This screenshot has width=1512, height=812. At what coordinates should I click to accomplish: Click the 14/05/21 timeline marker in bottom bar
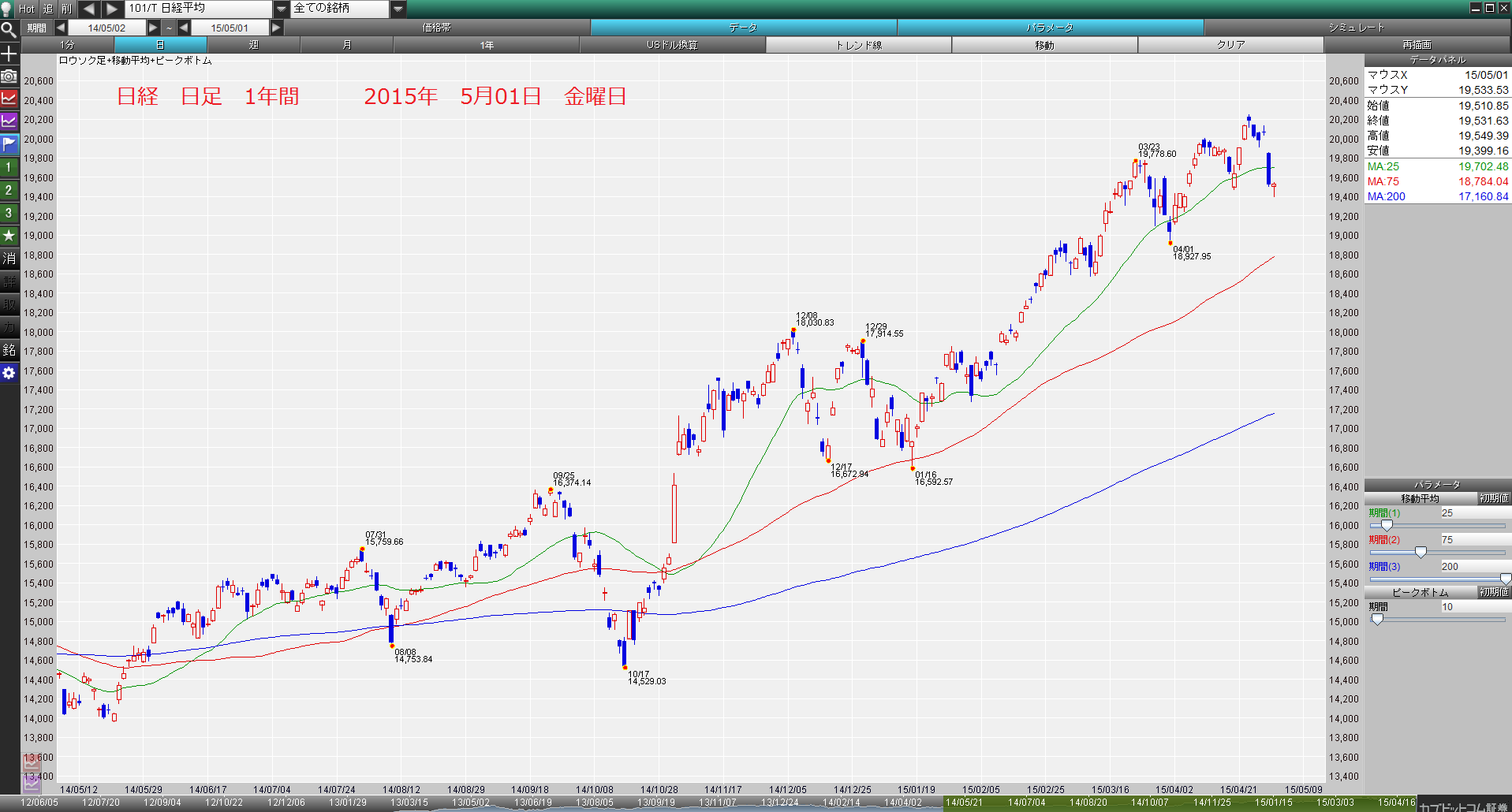pyautogui.click(x=964, y=803)
